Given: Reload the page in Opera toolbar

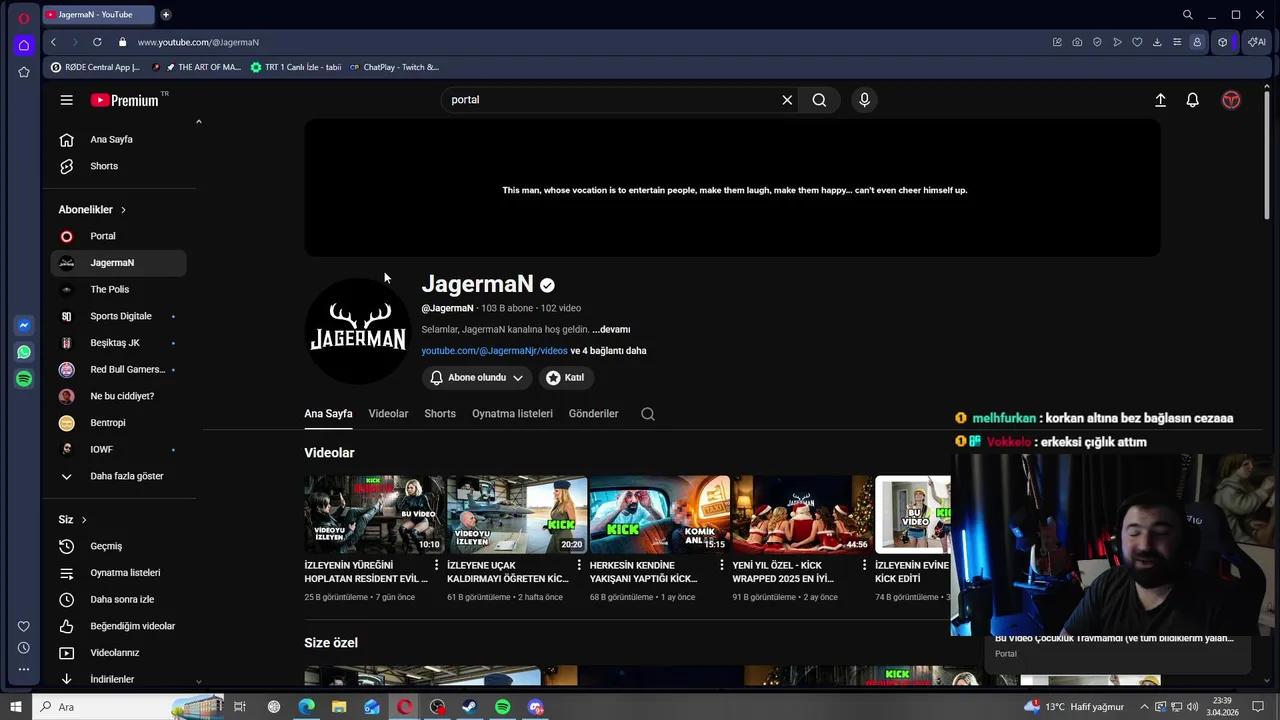Looking at the screenshot, I should 97,42.
